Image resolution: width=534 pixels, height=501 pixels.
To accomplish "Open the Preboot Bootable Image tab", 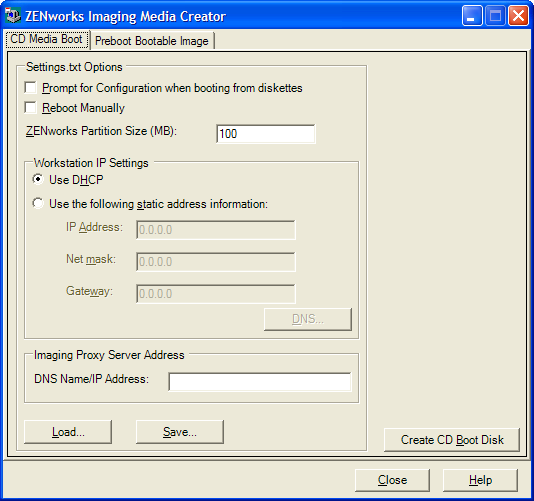I will 152,41.
